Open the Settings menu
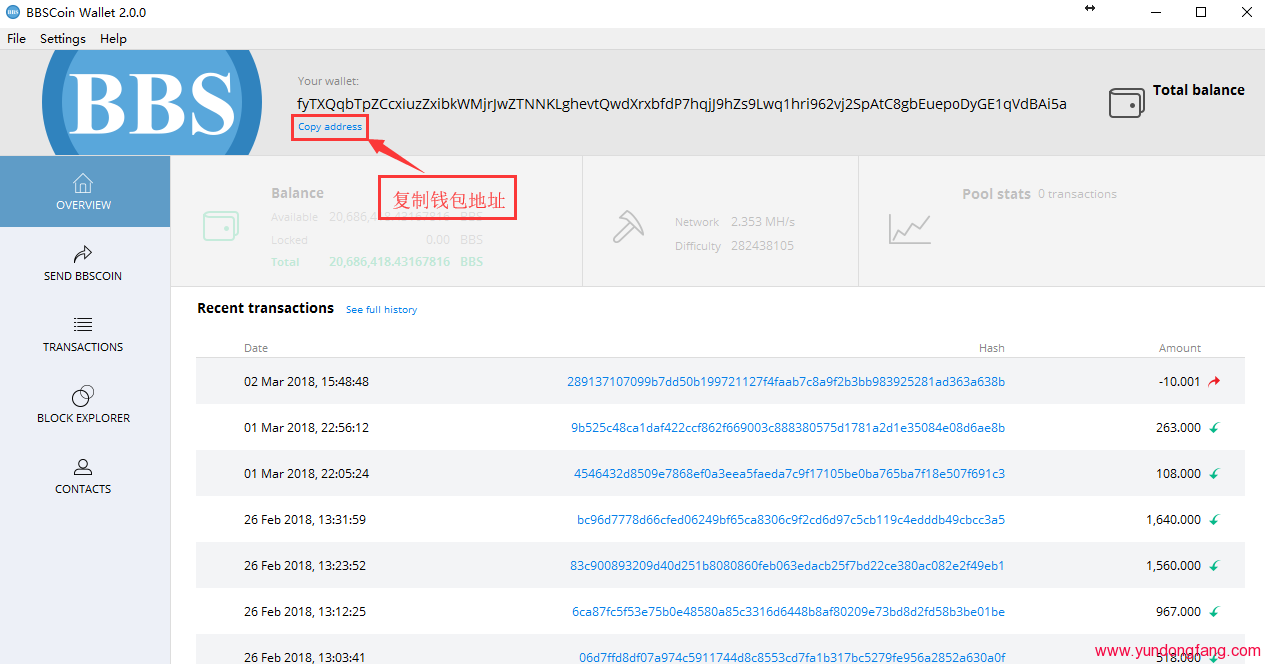The height and width of the screenshot is (664, 1265). (63, 39)
